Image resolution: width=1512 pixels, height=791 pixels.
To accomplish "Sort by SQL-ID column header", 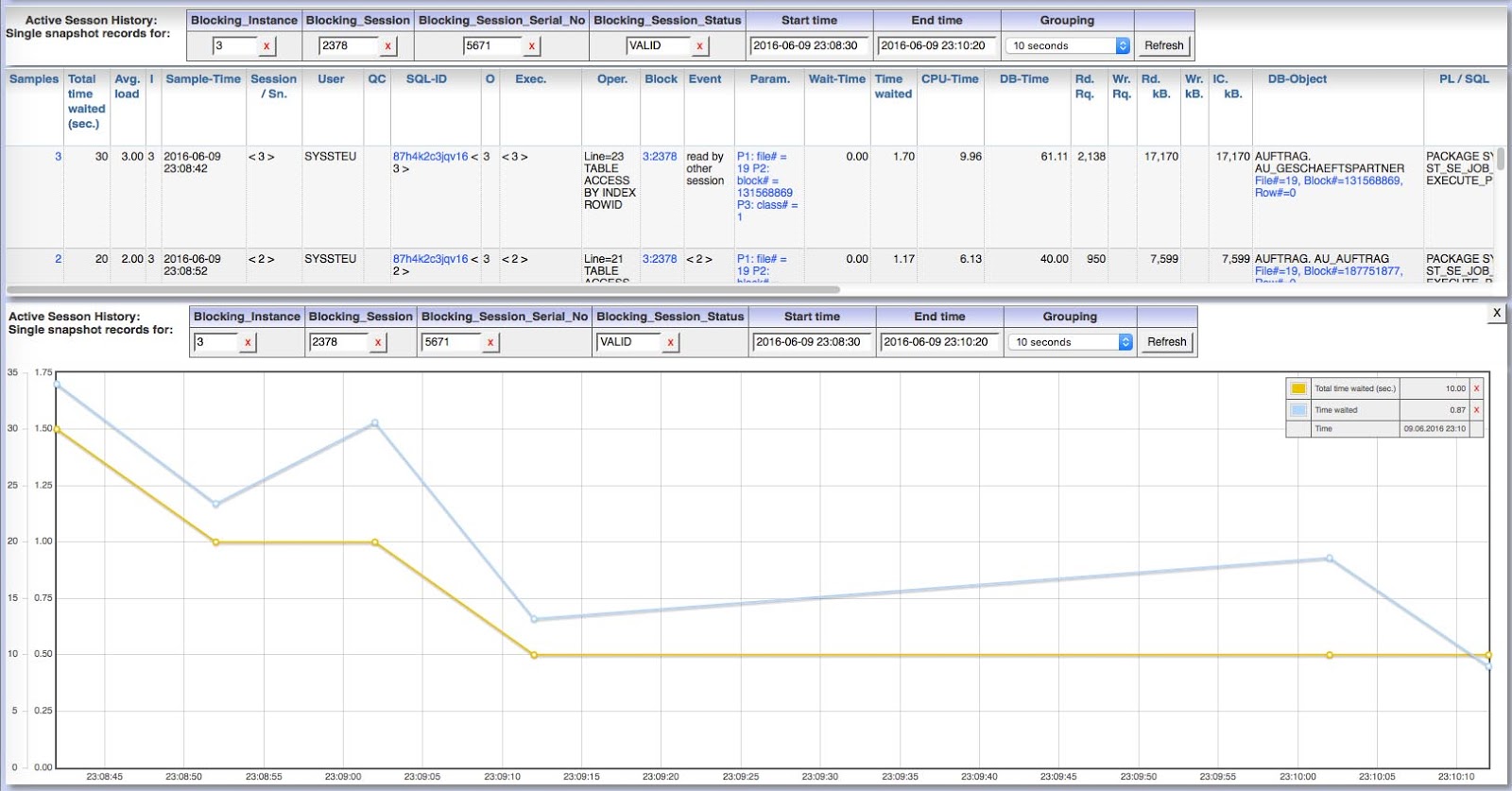I will tap(426, 79).
